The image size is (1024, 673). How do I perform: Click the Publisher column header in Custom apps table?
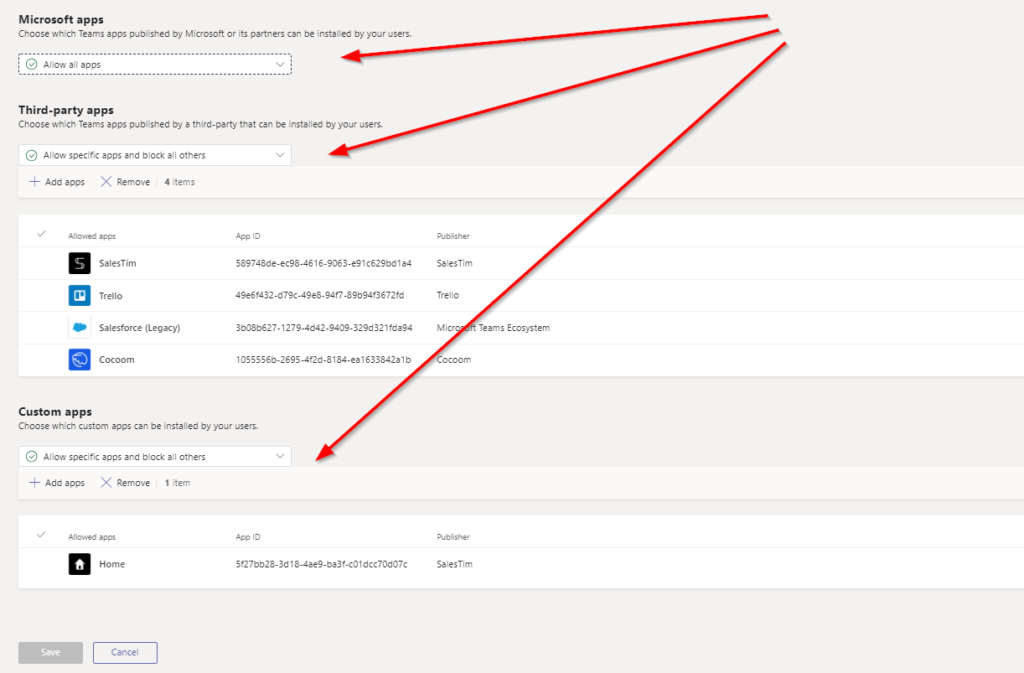click(453, 537)
